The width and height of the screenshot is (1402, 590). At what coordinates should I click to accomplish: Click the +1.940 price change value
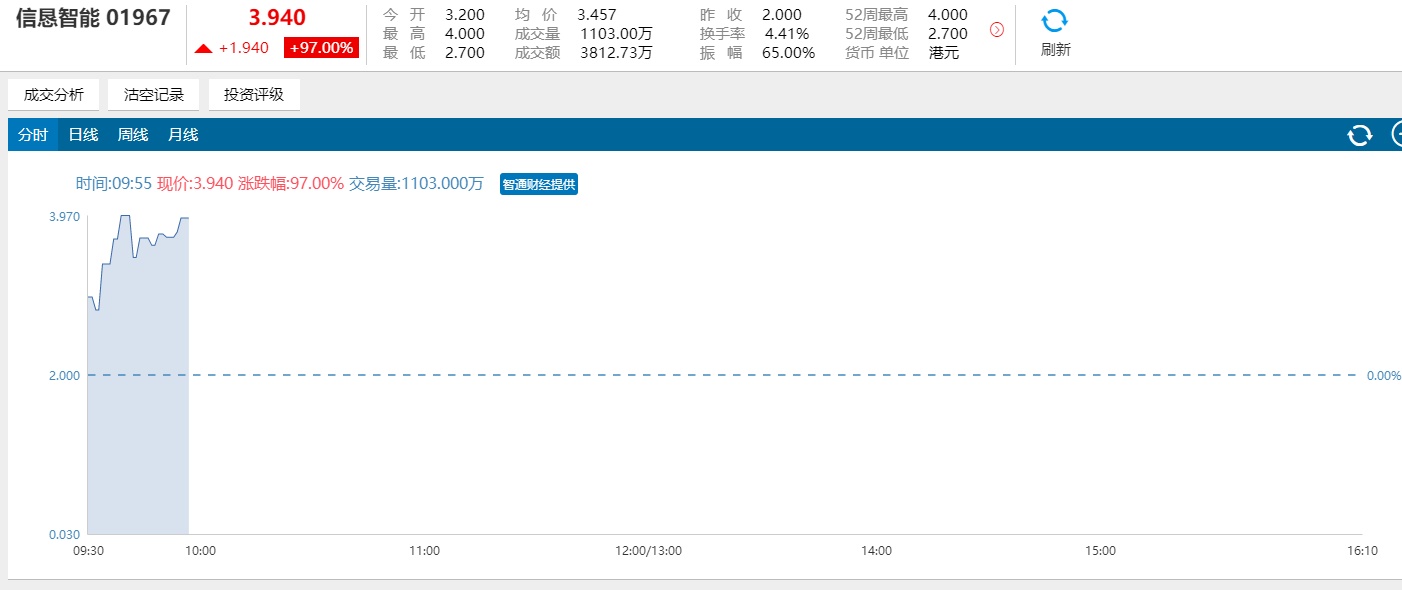point(244,48)
